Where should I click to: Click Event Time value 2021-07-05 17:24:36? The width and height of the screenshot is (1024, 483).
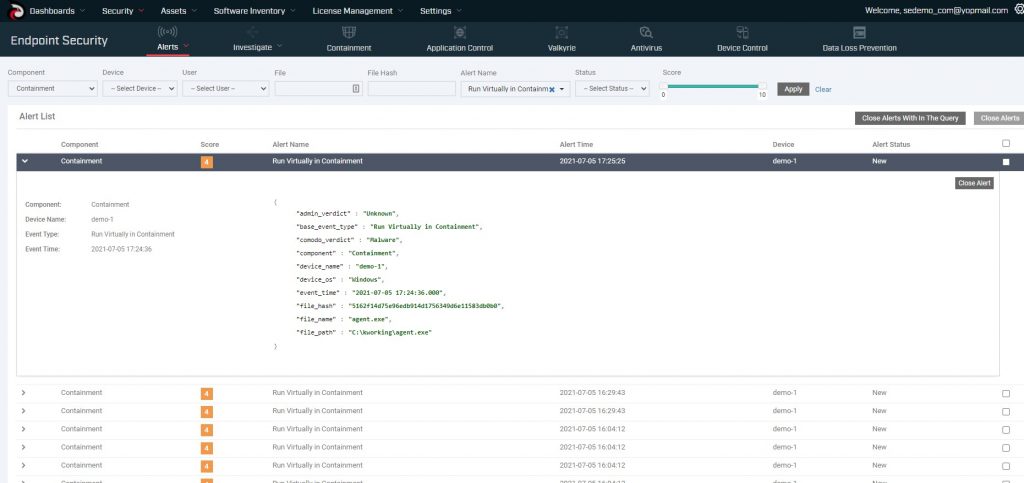pos(122,249)
